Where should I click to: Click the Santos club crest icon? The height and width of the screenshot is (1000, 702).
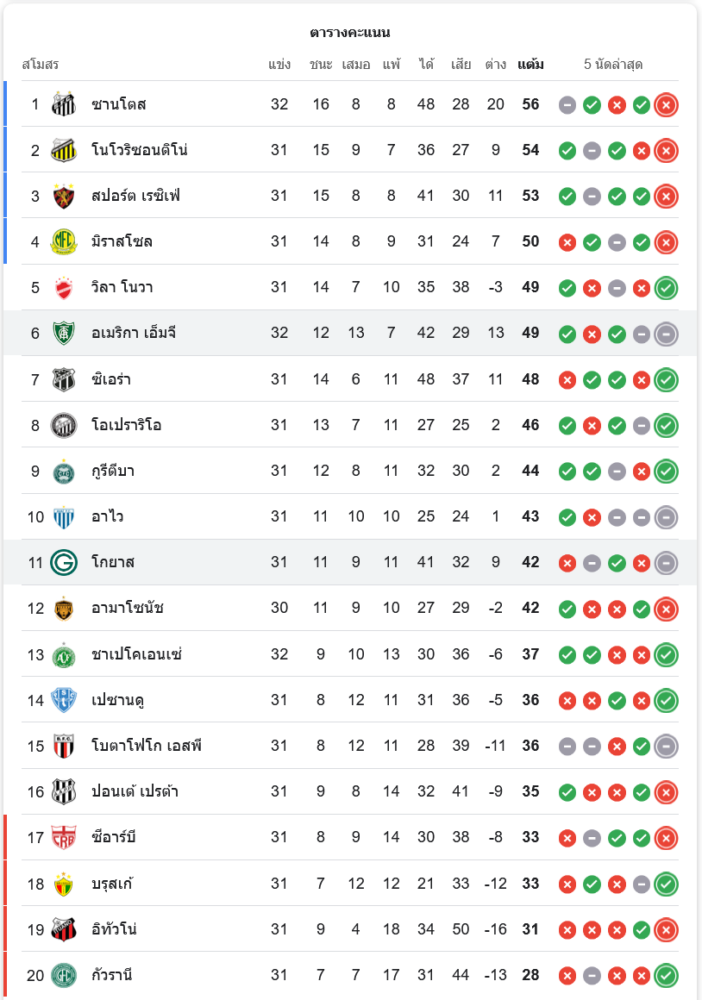click(64, 104)
